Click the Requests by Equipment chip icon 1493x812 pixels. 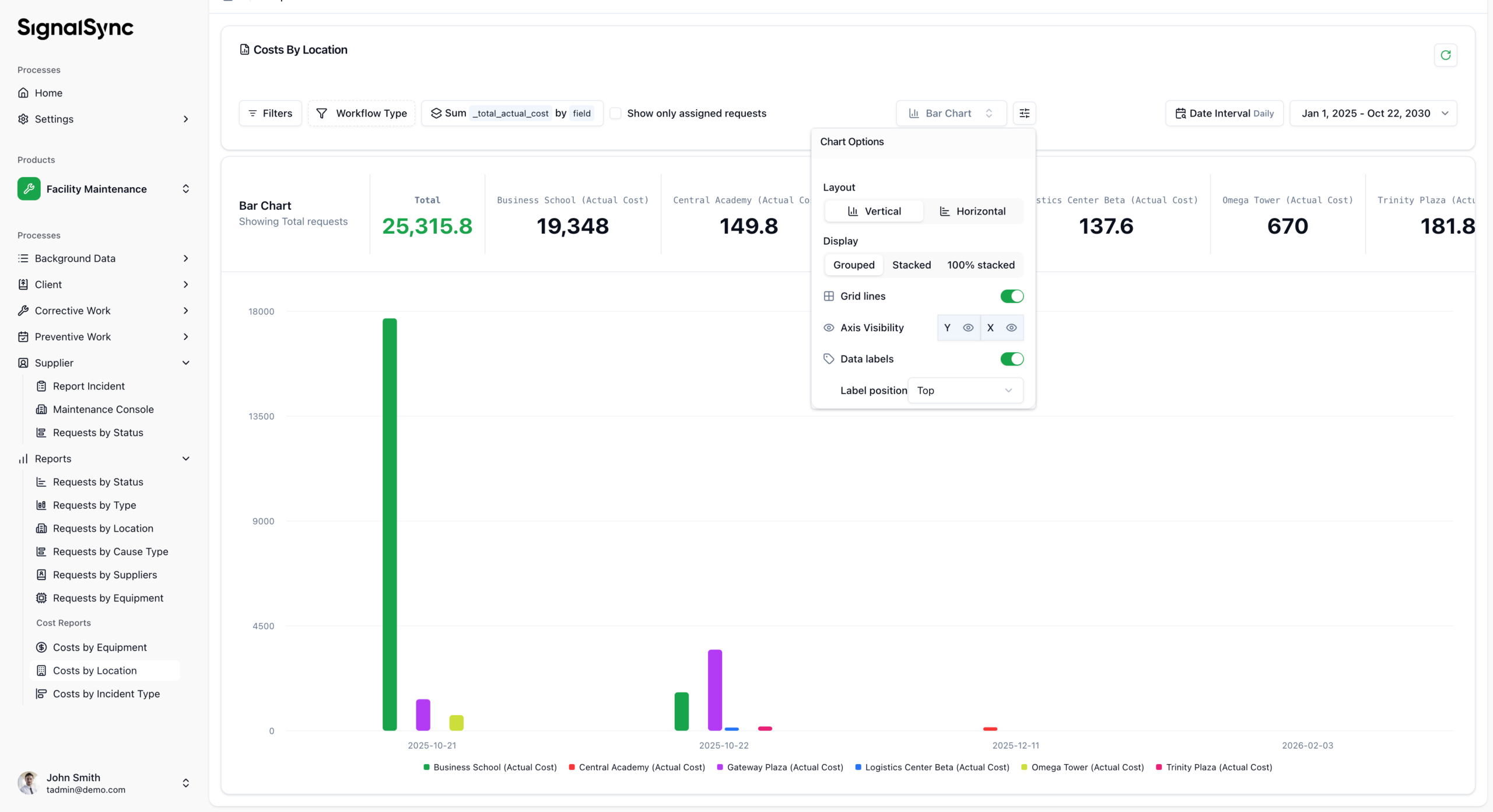coord(41,598)
